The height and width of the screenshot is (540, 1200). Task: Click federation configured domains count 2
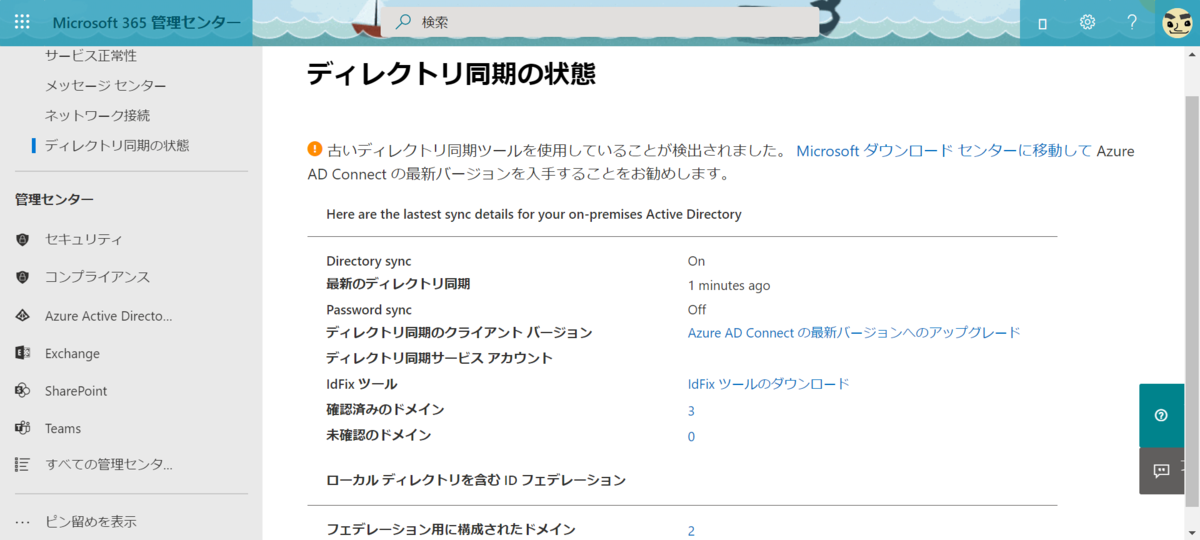point(691,531)
